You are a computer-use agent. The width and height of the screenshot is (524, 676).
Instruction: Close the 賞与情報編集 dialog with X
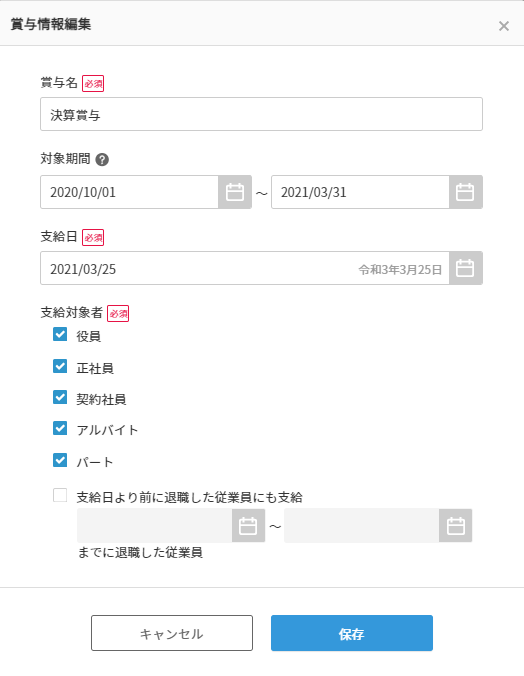click(x=503, y=26)
